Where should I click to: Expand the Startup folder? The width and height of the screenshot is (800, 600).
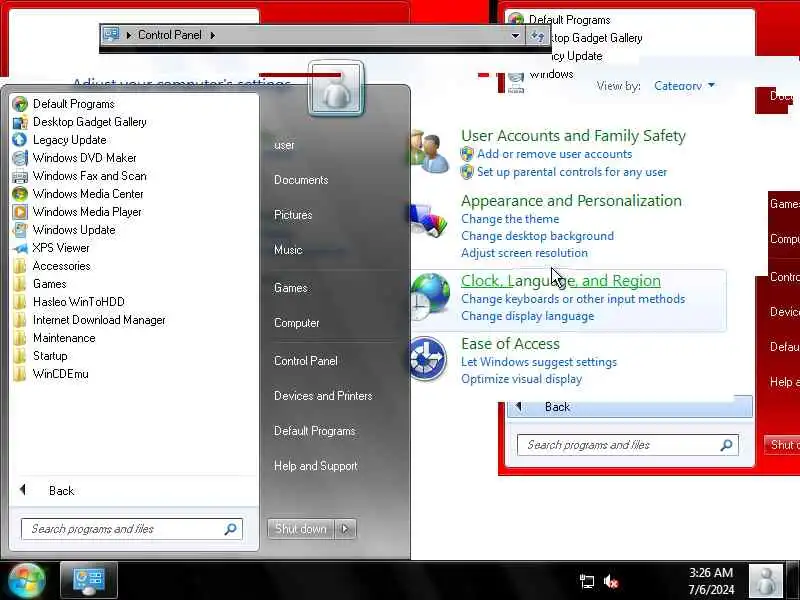tap(50, 356)
